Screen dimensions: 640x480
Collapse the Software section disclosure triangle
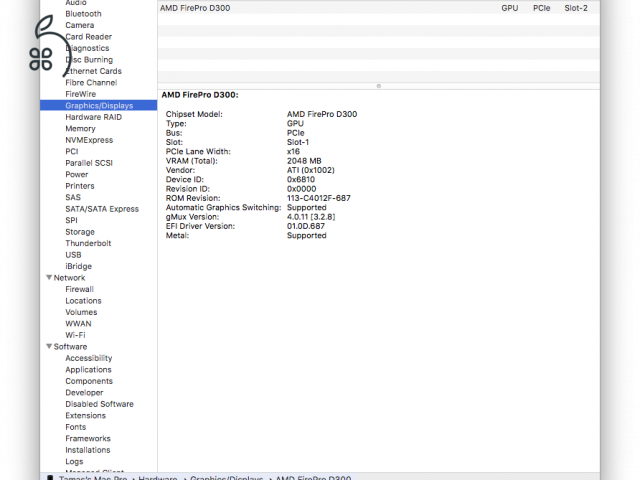point(49,347)
